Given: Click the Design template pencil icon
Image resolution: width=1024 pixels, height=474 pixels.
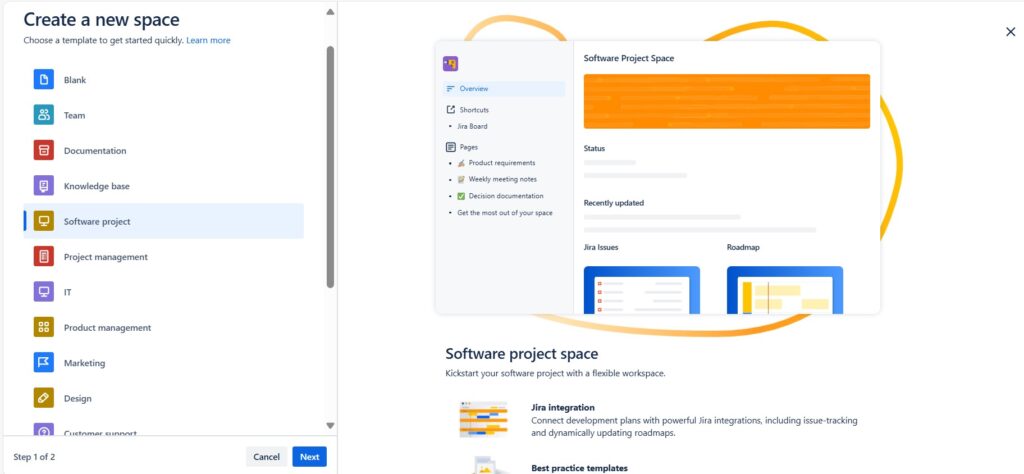Looking at the screenshot, I should pyautogui.click(x=43, y=398).
